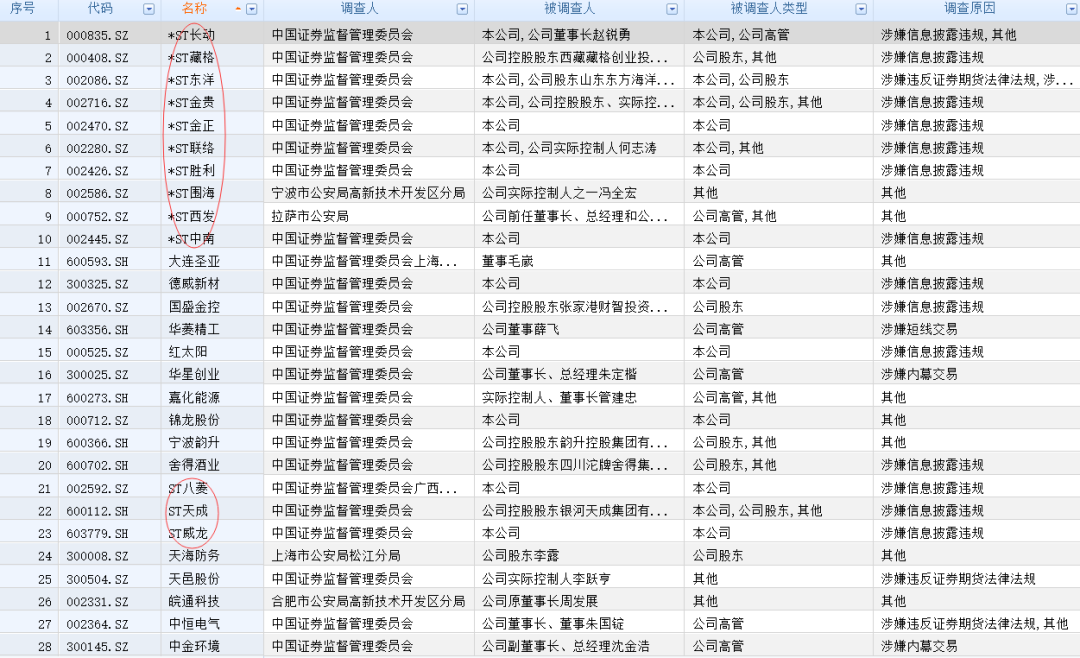Select the 涉嫌短线交易 reason cell
This screenshot has width=1080, height=658.
[x=918, y=329]
